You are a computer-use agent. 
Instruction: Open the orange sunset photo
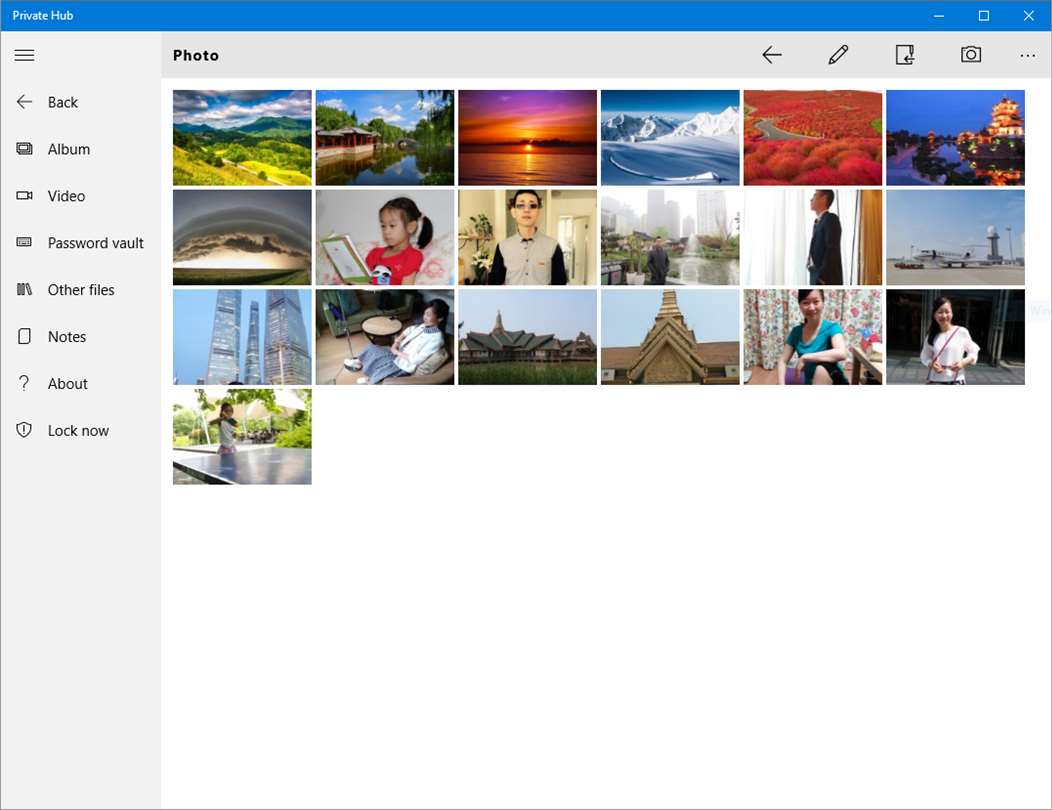pos(527,138)
